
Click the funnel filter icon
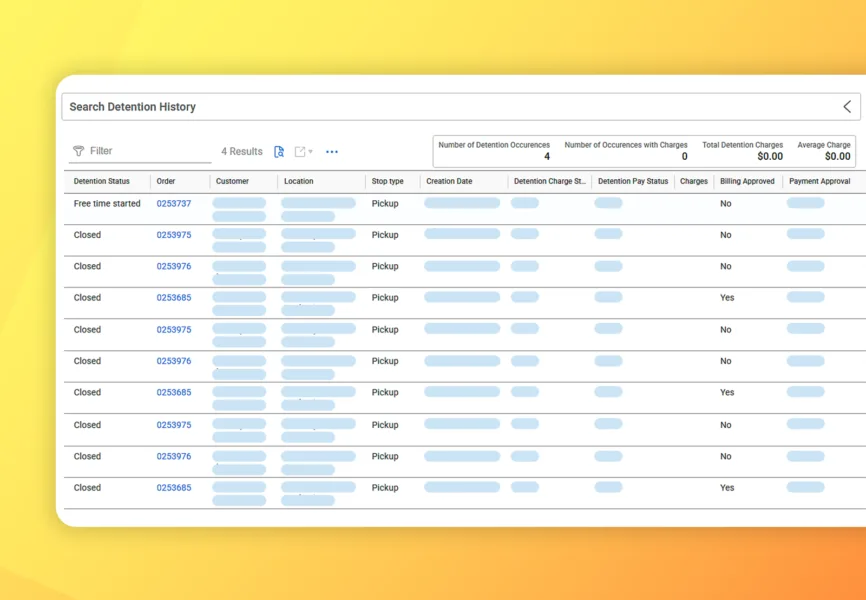(x=78, y=151)
